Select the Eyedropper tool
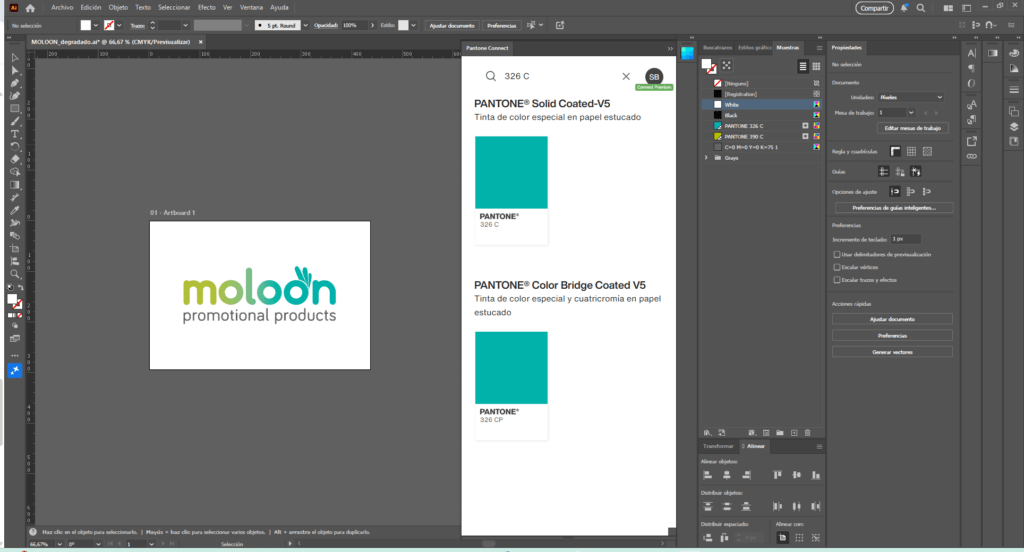 [x=15, y=210]
